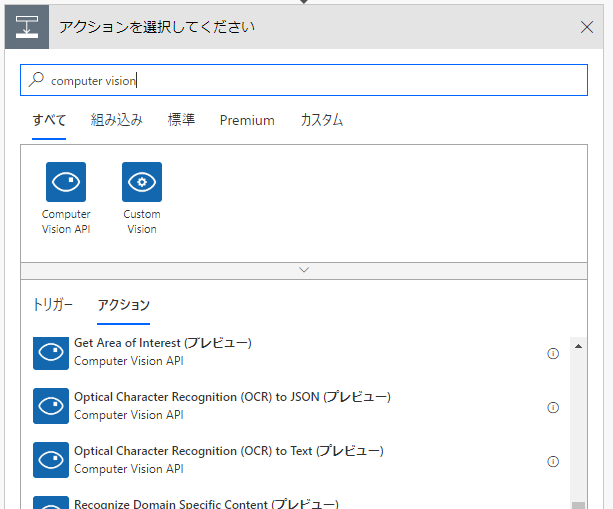Click the action header icon beside the title
This screenshot has width=613, height=509.
[27, 27]
